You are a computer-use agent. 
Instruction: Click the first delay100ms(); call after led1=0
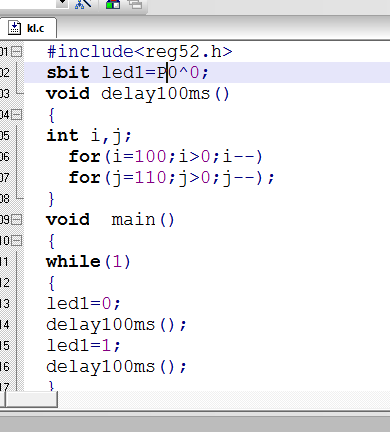tap(116, 325)
